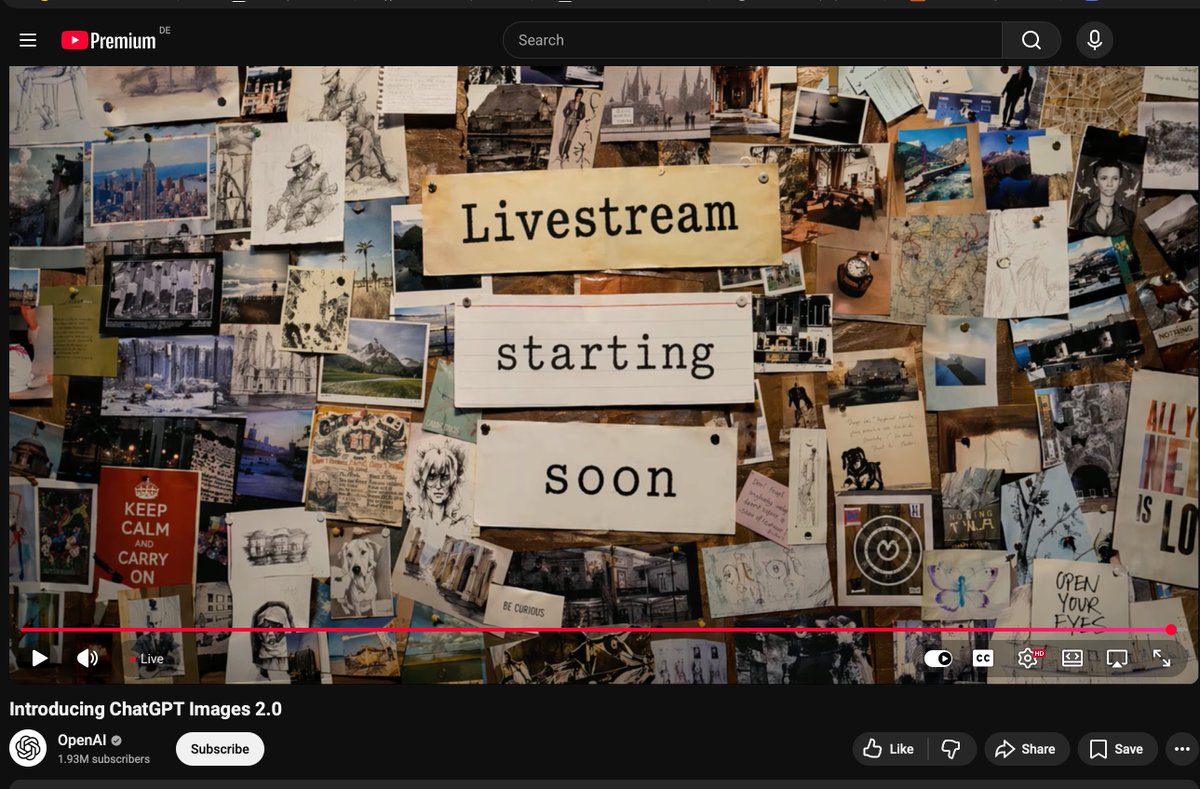Toggle the autoplay switch
Viewport: 1200px width, 789px height.
(x=938, y=658)
